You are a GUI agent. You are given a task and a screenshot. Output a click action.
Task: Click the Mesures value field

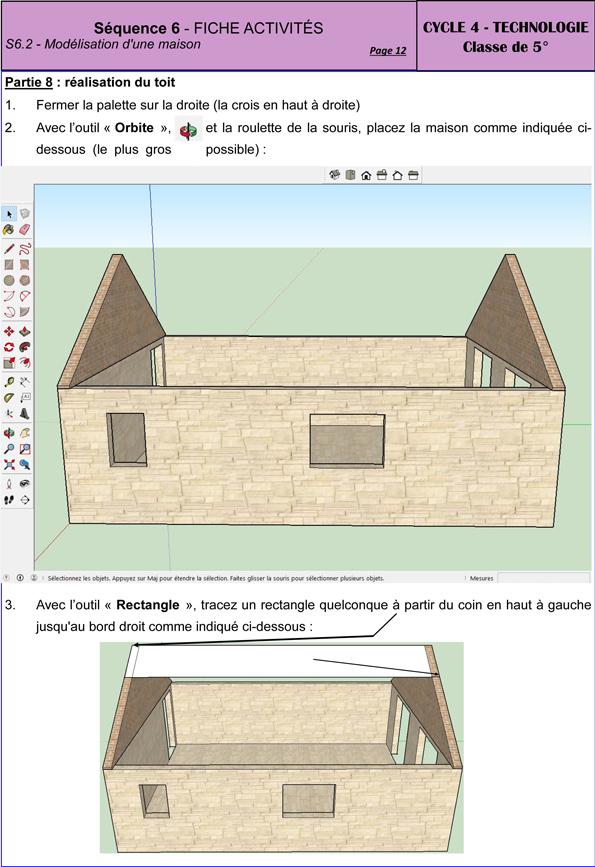(x=544, y=578)
